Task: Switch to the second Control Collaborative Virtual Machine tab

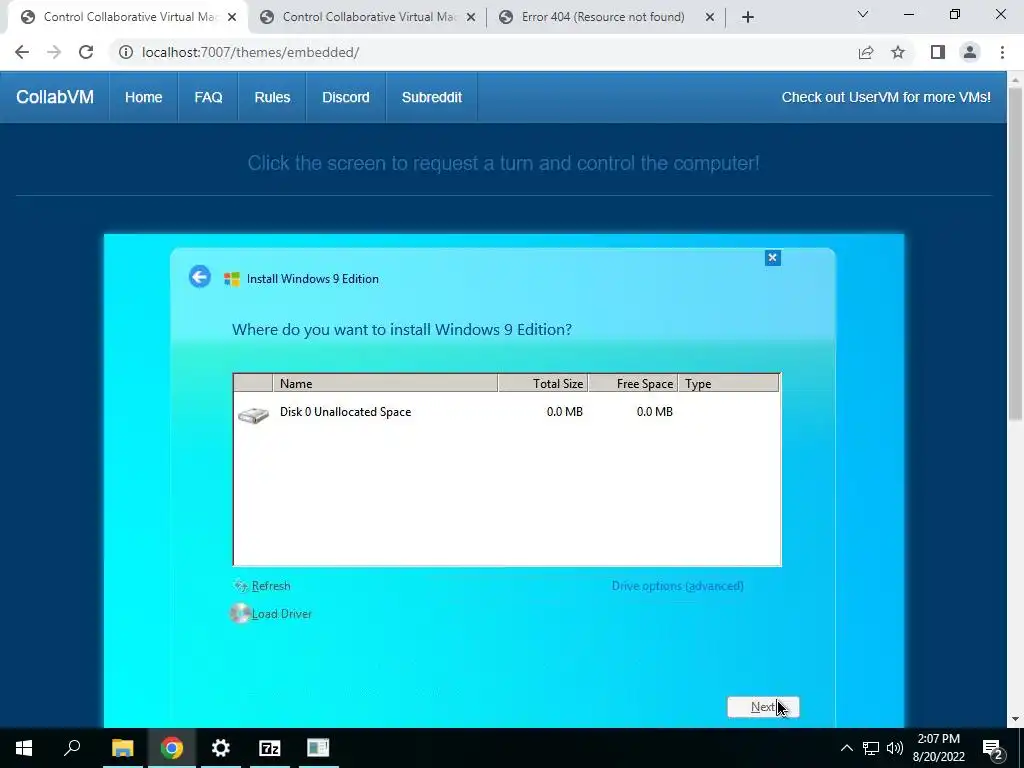Action: [x=367, y=17]
